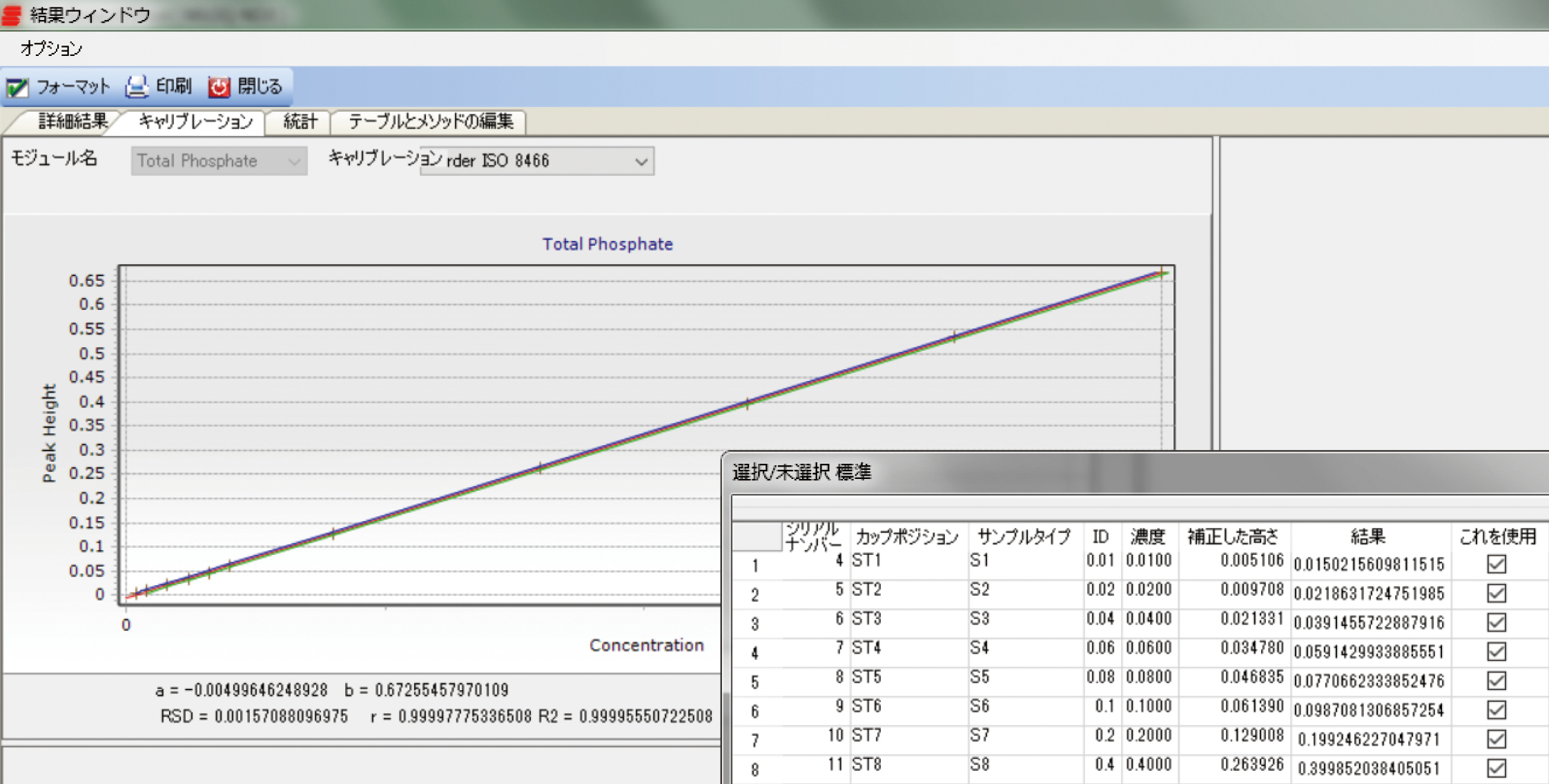
Task: Click the カップポジション column header
Action: [x=908, y=536]
